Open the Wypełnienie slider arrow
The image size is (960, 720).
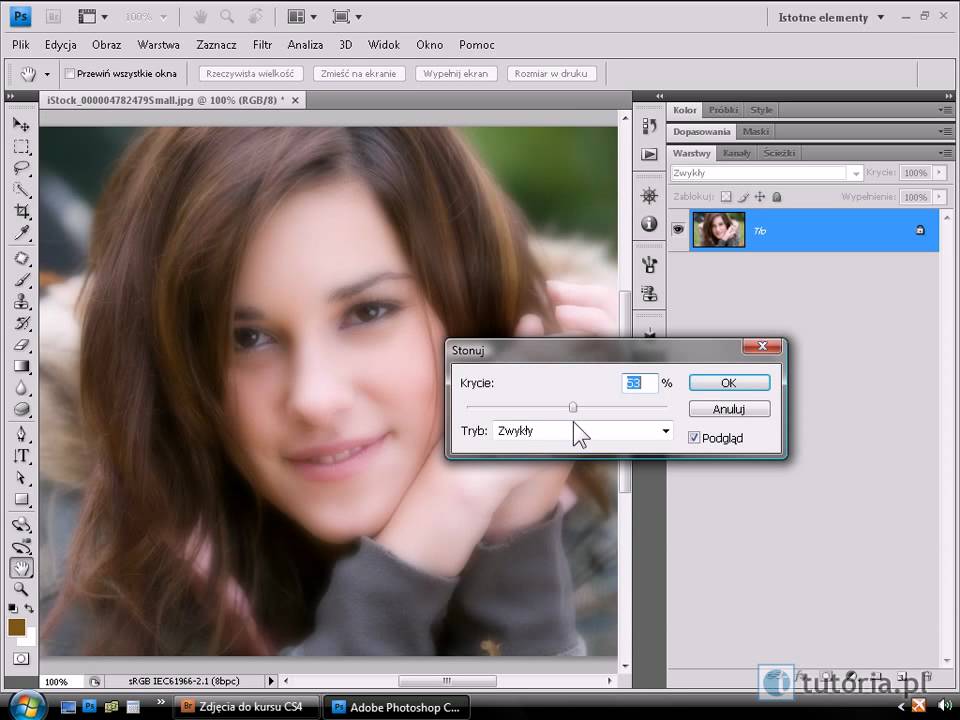939,197
